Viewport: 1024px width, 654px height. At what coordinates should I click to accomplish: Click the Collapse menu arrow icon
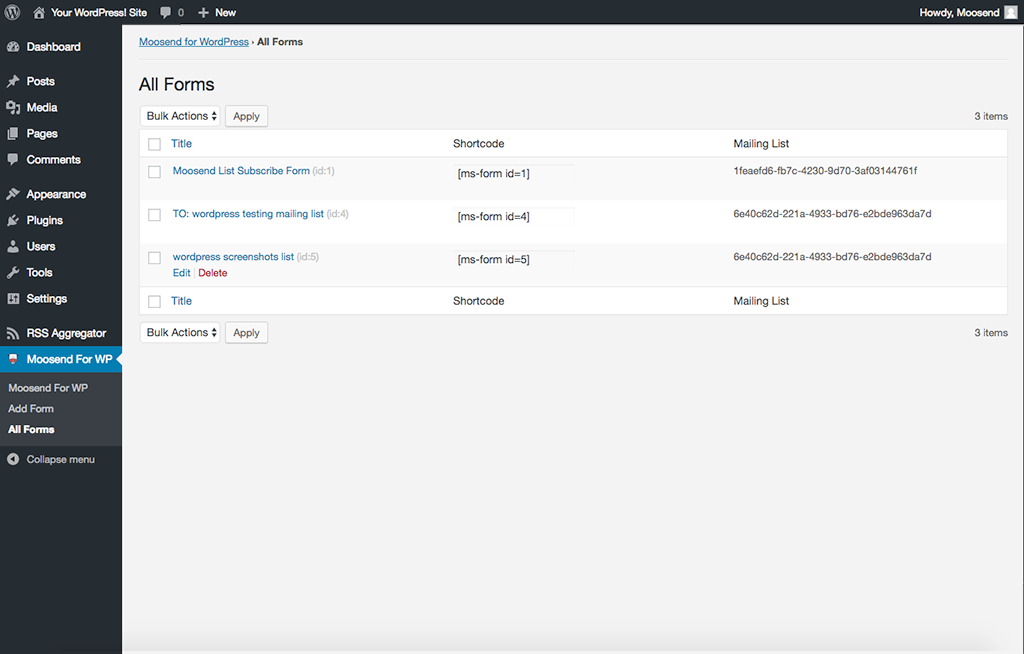(13, 459)
